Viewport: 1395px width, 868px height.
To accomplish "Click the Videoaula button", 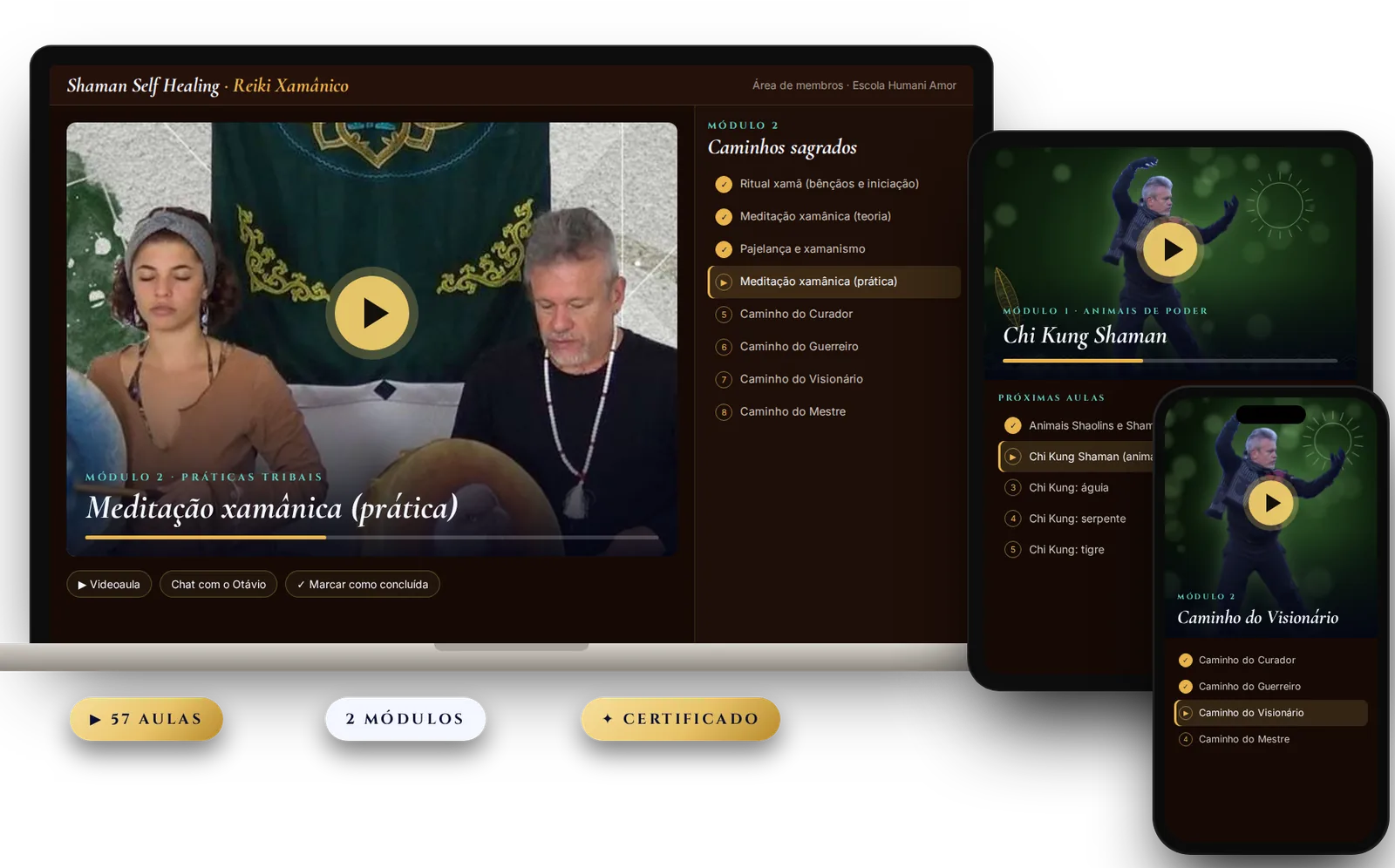I will 109,584.
